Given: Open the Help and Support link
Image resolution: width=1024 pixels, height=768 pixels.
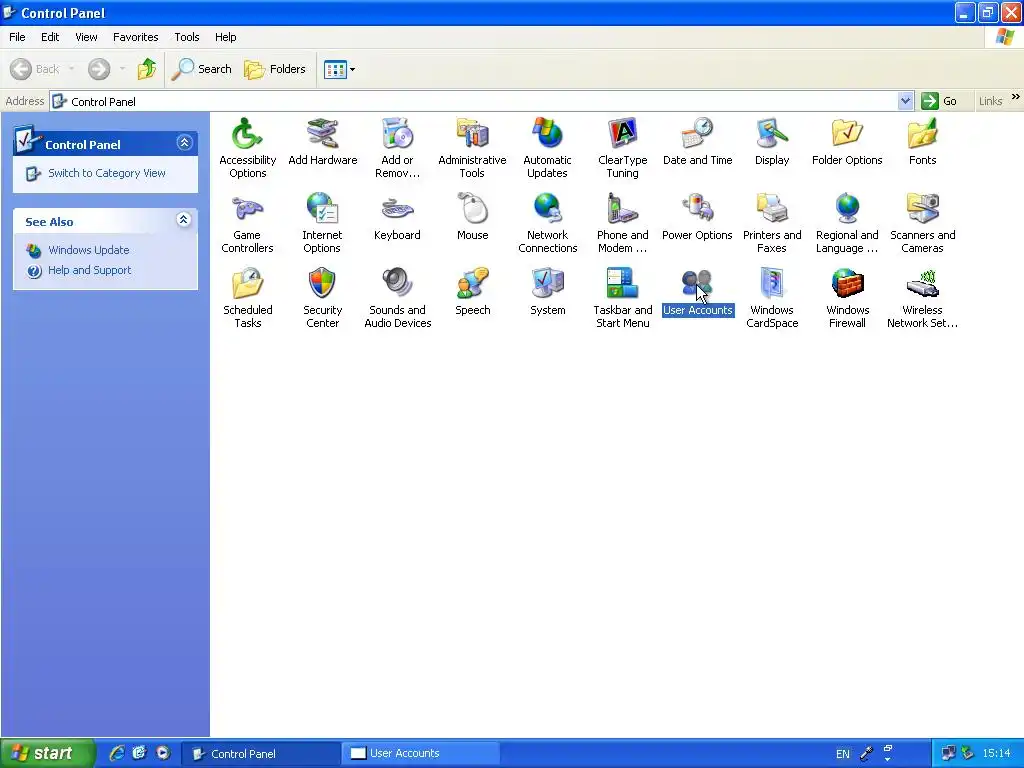Looking at the screenshot, I should [89, 270].
